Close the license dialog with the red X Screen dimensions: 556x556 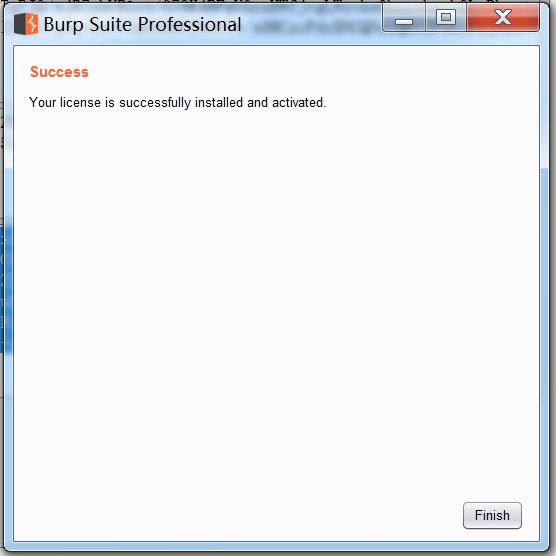click(503, 18)
